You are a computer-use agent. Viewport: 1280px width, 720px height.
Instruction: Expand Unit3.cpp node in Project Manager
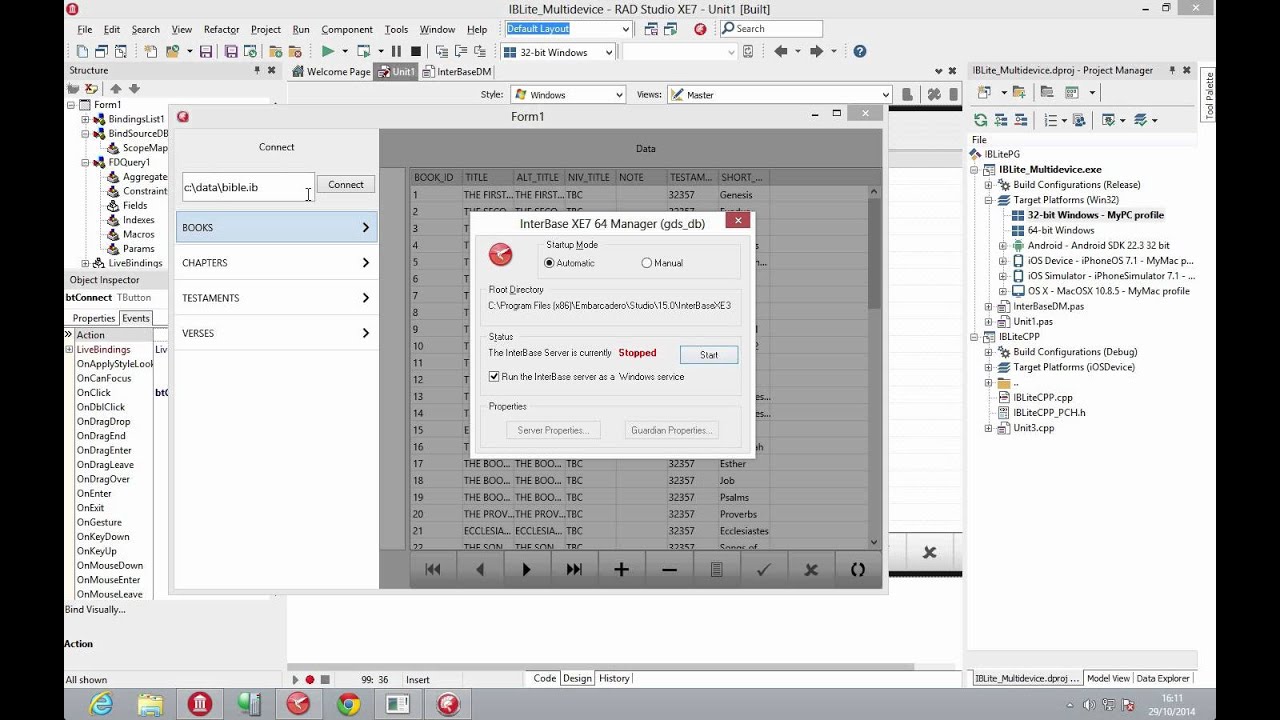[988, 428]
